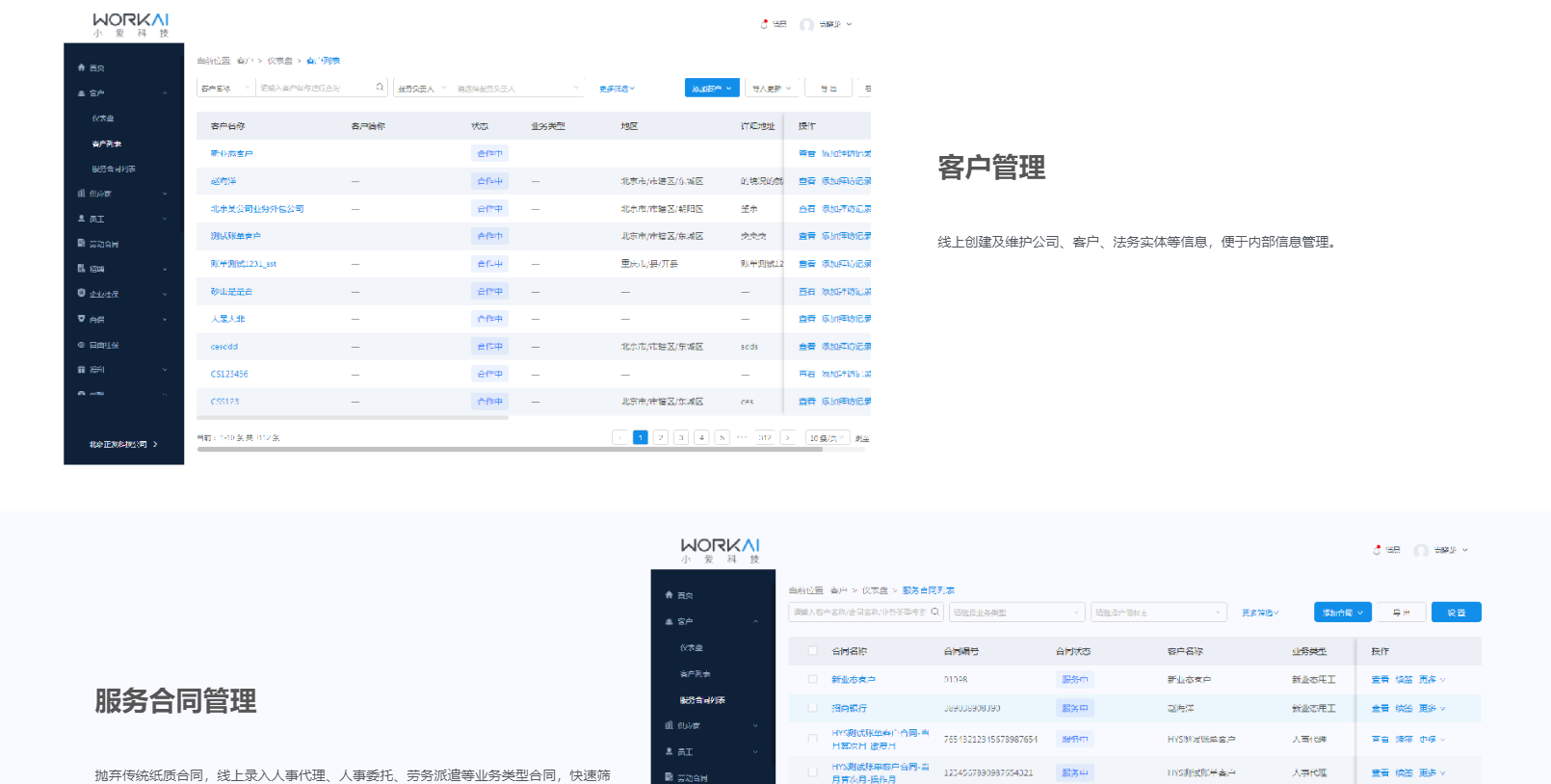
Task: Click the 供应商 icon in the customer list sidebar
Action: pos(81,193)
